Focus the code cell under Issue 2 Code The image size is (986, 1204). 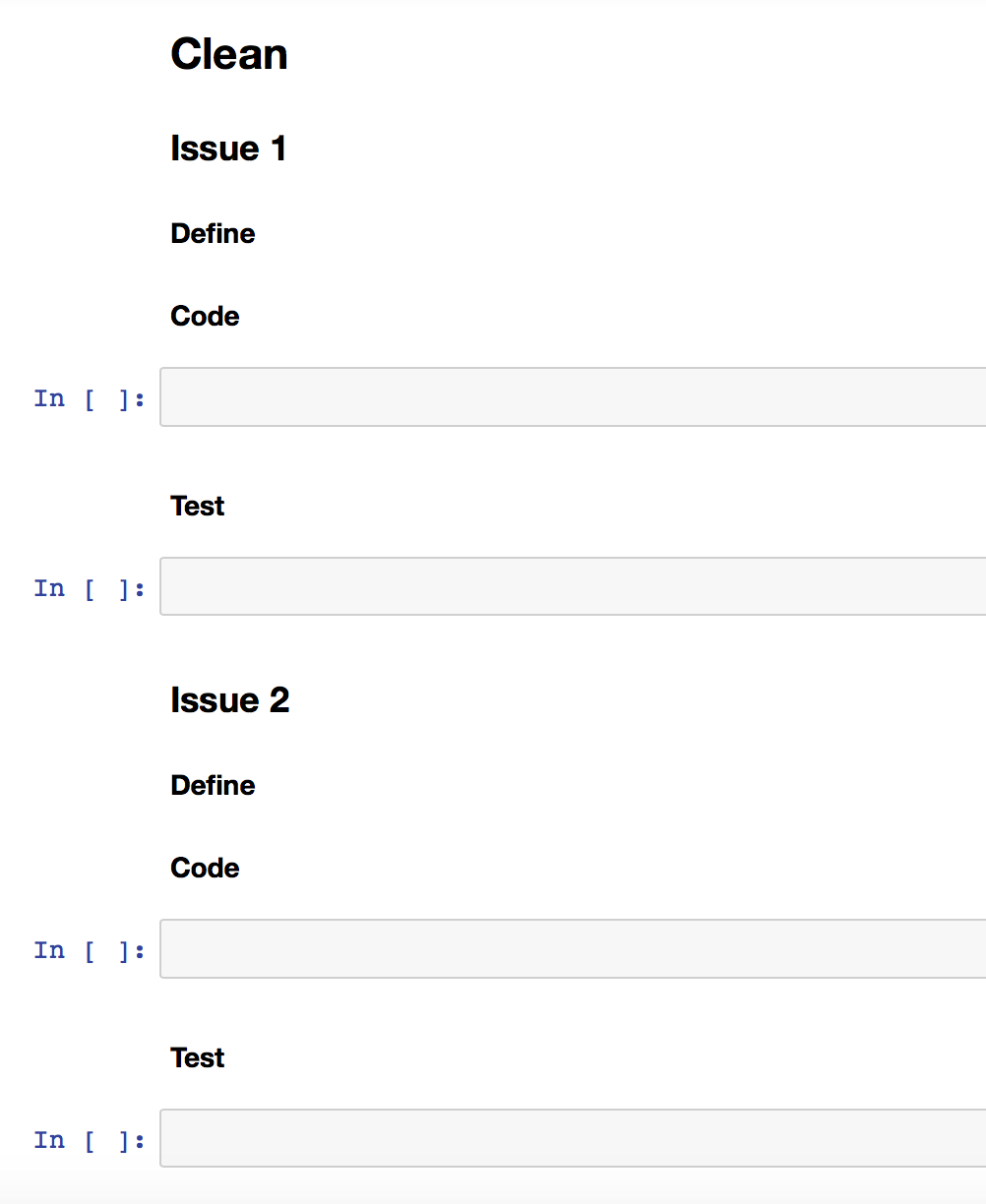coord(573,949)
